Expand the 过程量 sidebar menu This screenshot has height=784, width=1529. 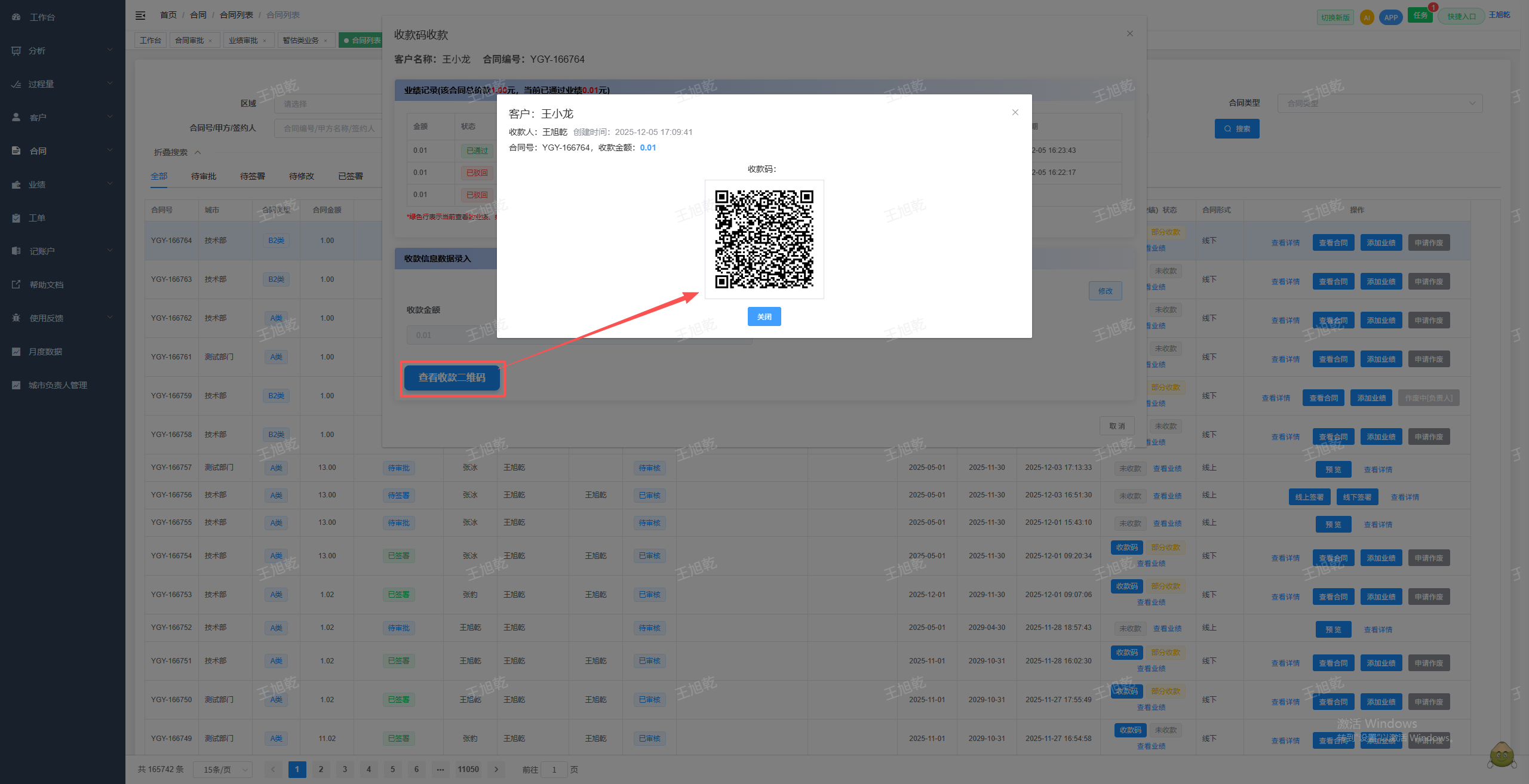(63, 84)
